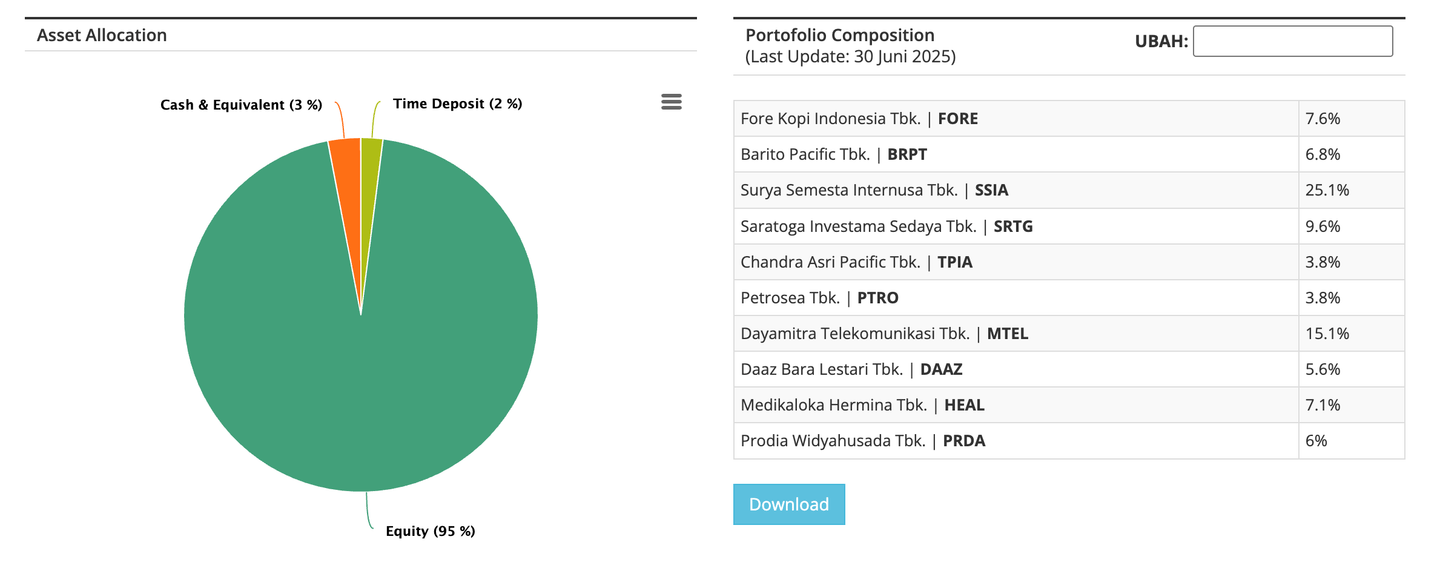The height and width of the screenshot is (574, 1440).
Task: Click the green Equity pie slice
Action: [360, 380]
